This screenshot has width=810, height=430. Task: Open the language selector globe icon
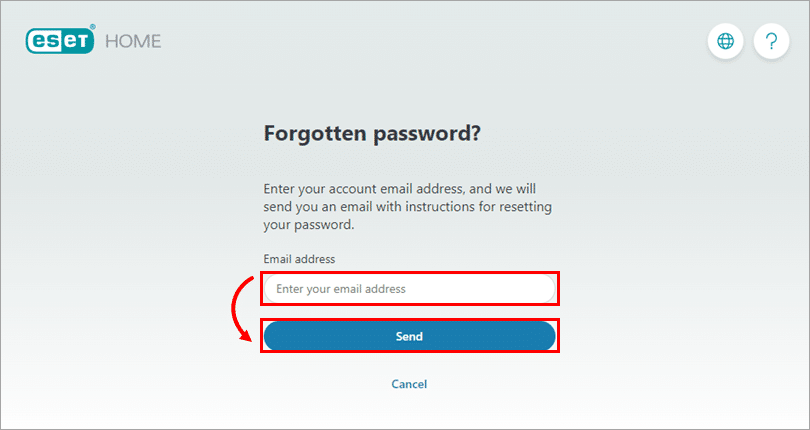[726, 41]
